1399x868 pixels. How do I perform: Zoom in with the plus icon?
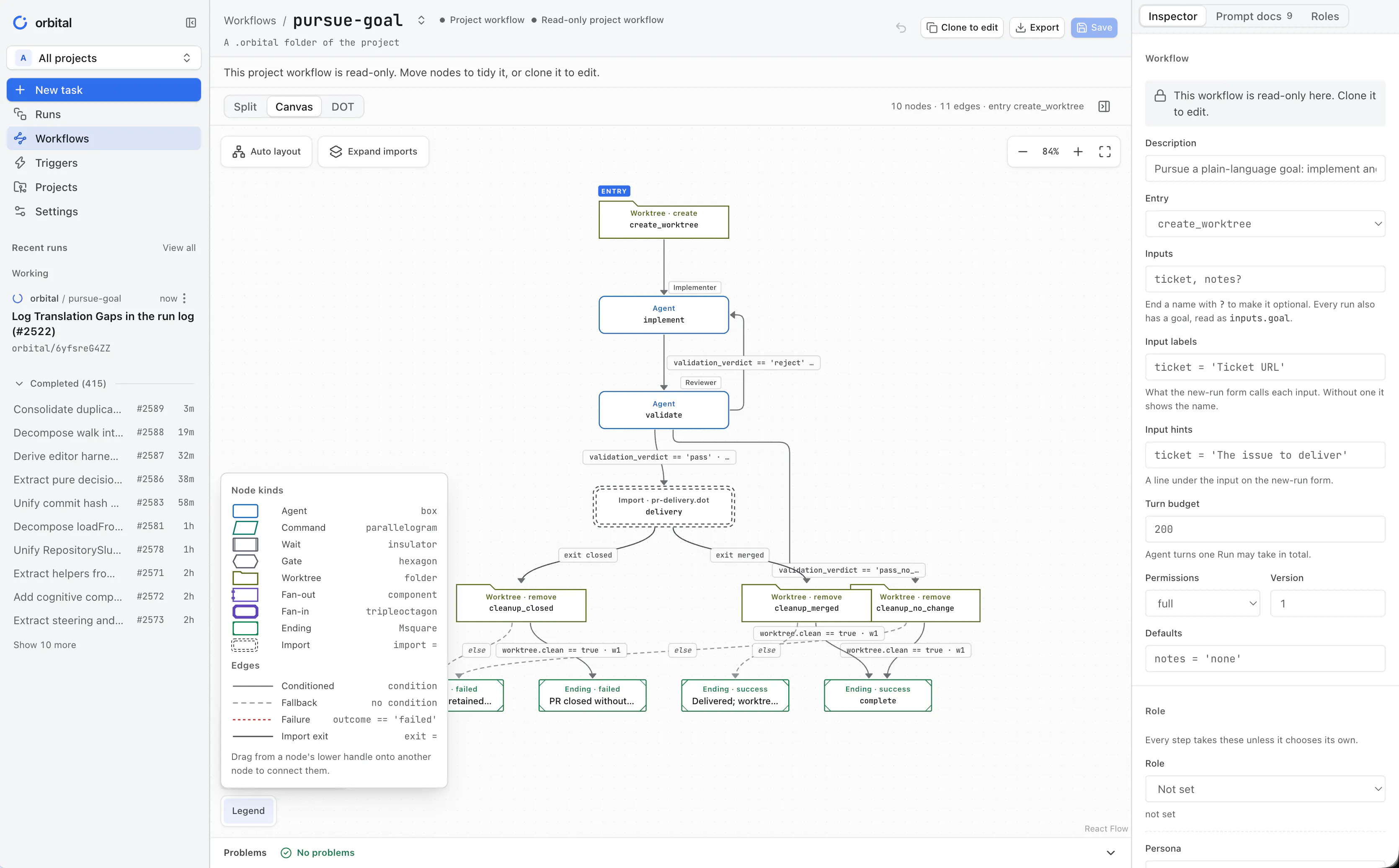(x=1078, y=152)
